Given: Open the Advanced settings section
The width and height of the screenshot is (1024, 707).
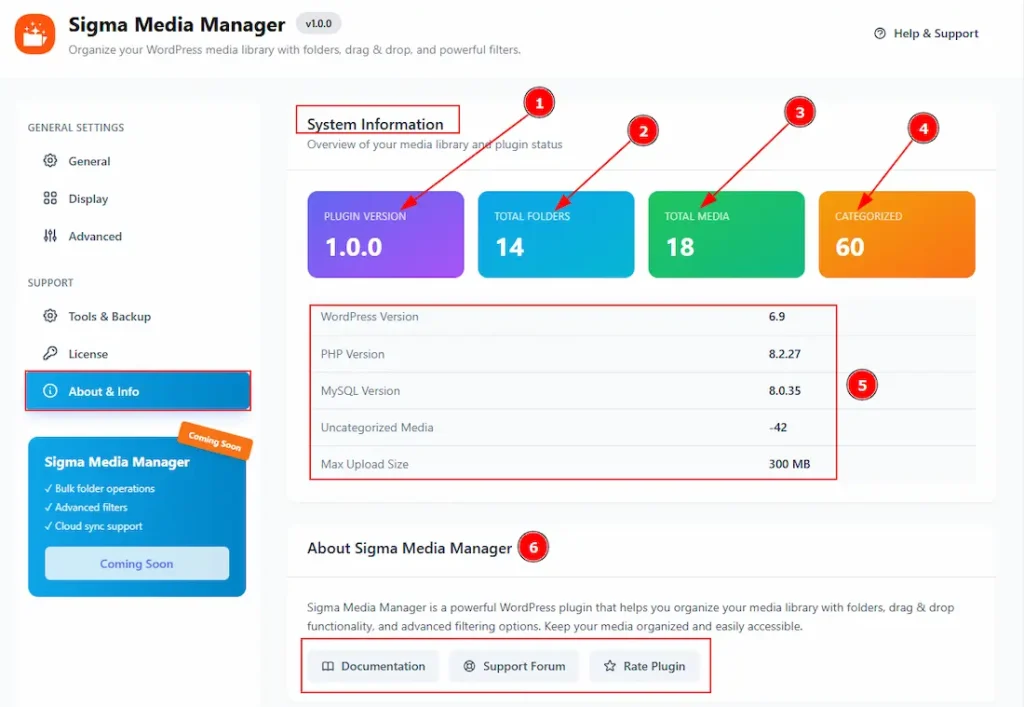Looking at the screenshot, I should pyautogui.click(x=95, y=236).
